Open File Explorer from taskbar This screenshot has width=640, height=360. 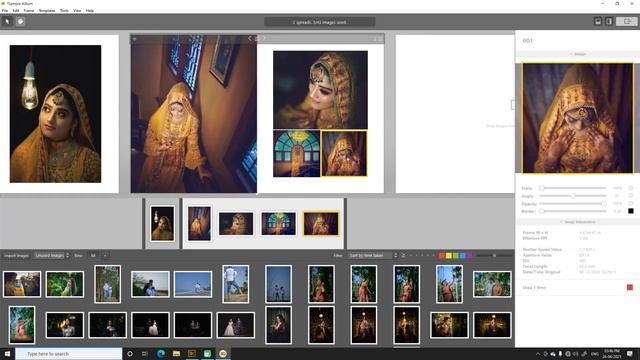176,354
